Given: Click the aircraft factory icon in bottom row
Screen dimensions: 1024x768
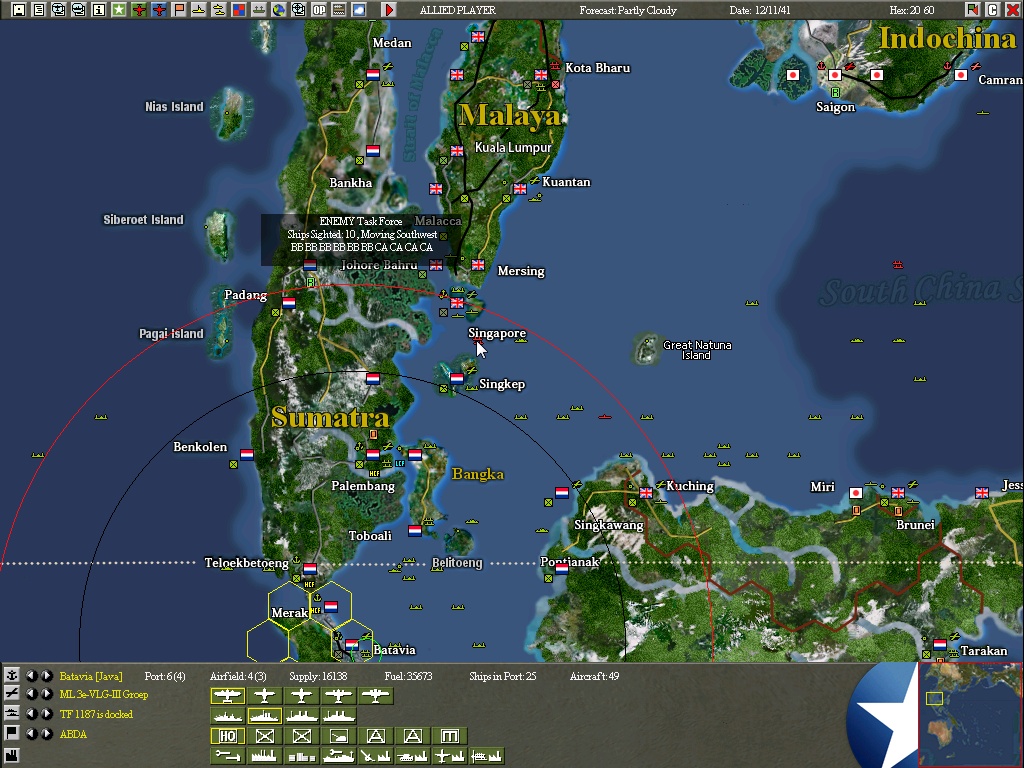Looking at the screenshot, I should click(x=450, y=756).
